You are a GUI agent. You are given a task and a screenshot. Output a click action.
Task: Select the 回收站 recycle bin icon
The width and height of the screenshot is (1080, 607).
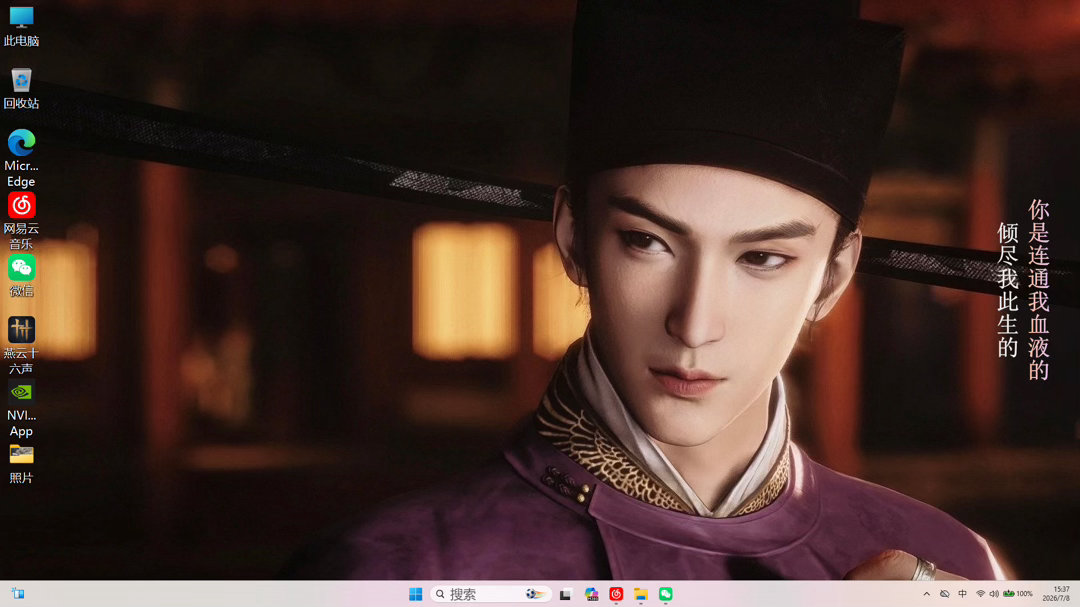(x=21, y=89)
